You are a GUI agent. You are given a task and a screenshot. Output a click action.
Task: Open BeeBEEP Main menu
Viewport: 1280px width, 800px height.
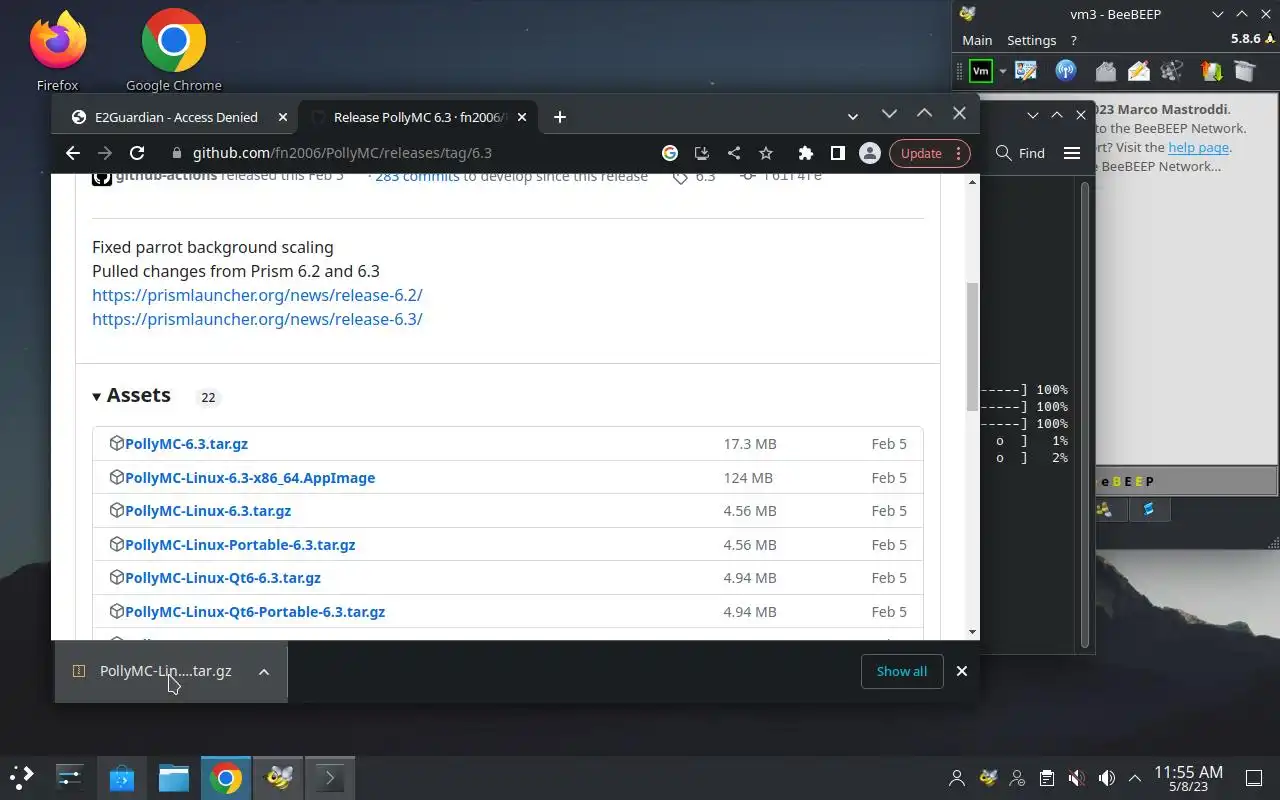pos(977,40)
